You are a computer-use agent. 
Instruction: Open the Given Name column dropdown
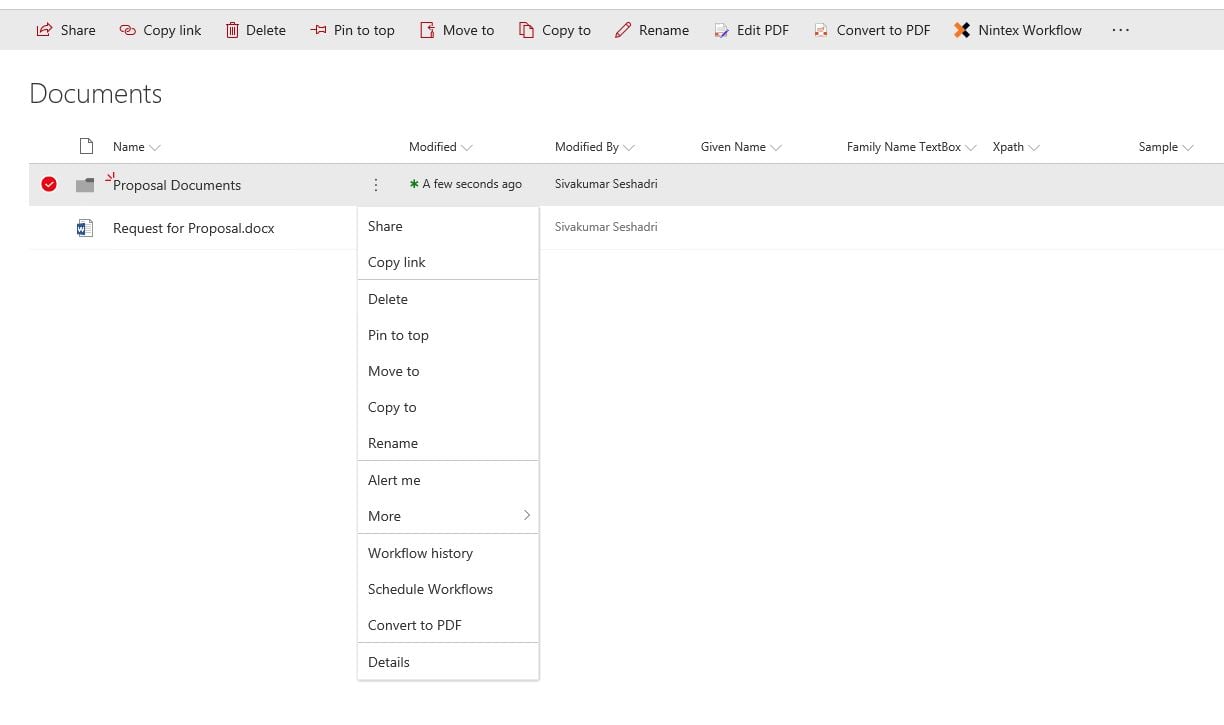[776, 147]
